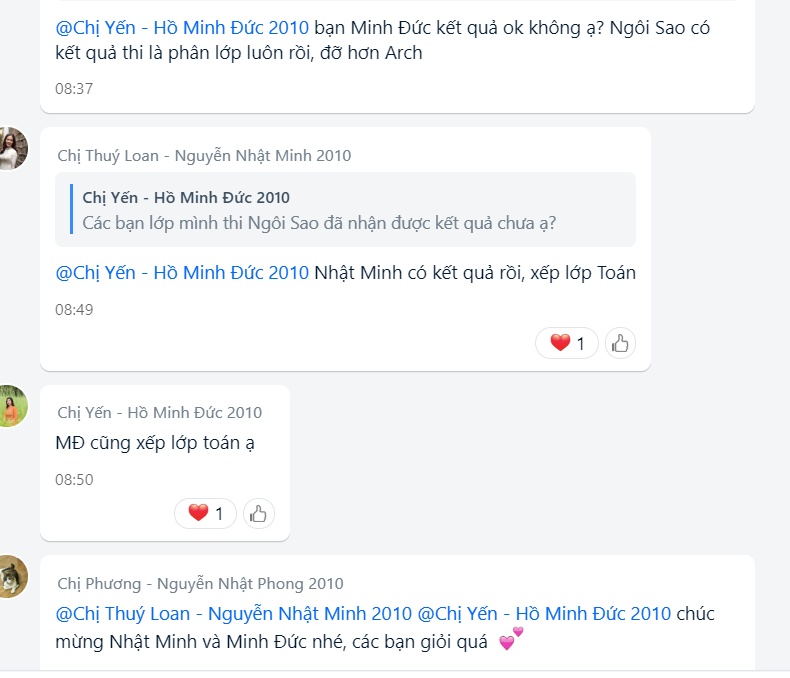The width and height of the screenshot is (790, 678).
Task: Click sender name Chị Phương - Nguyễn Nhật Phong 2010
Action: pyautogui.click(x=200, y=583)
